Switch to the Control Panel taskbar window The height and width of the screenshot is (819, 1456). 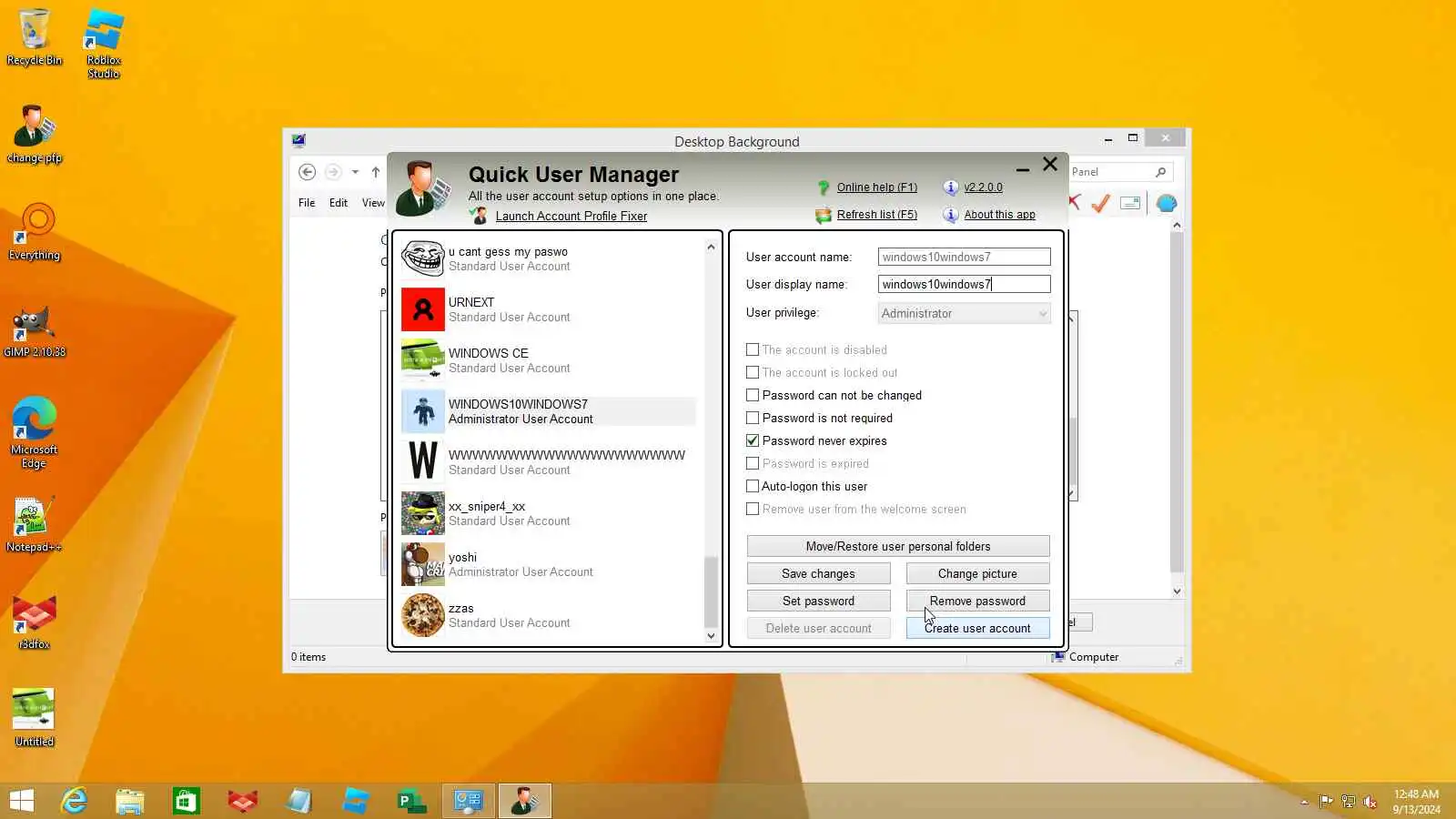(469, 801)
